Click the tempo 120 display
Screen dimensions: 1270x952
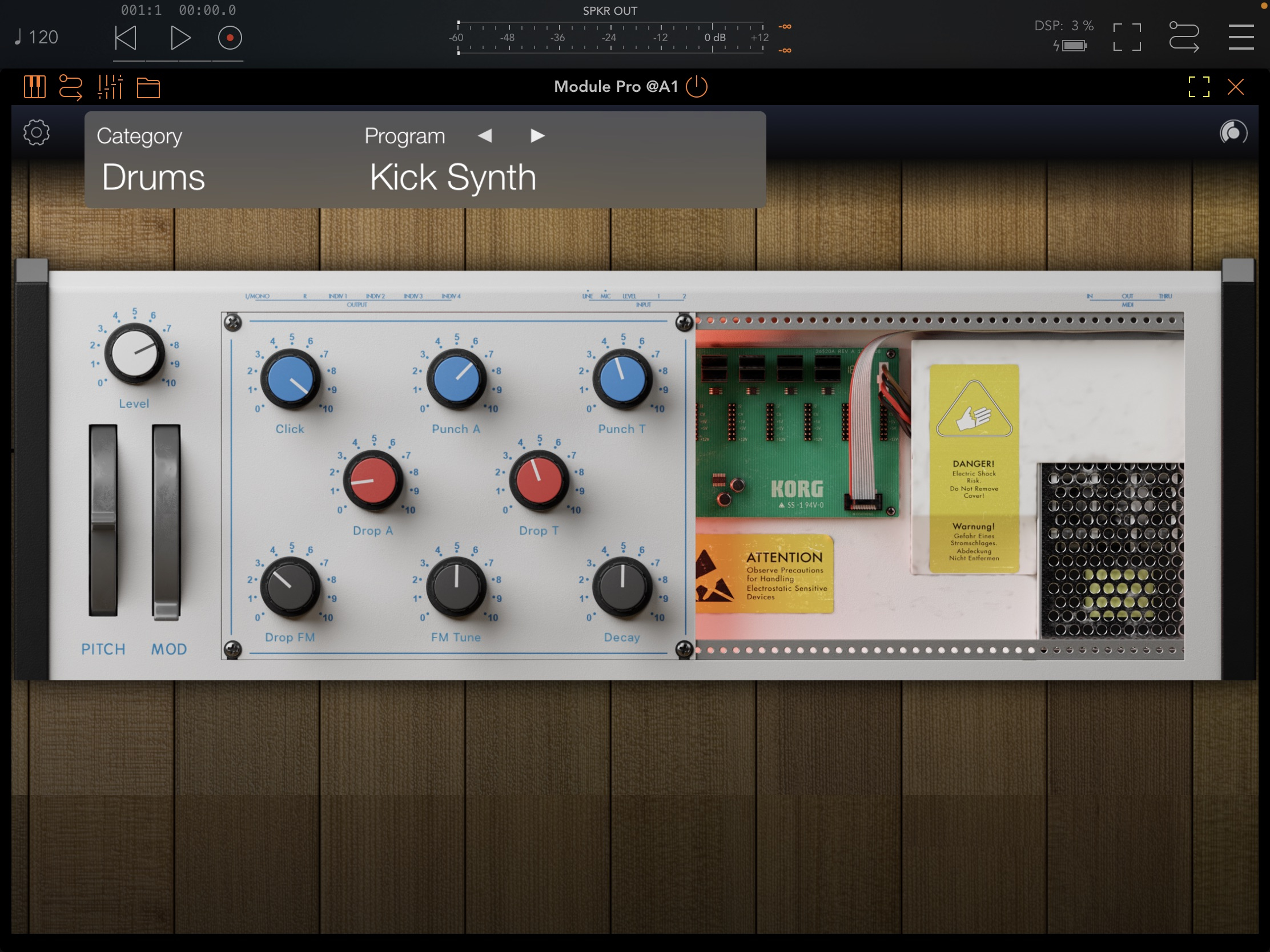[37, 38]
